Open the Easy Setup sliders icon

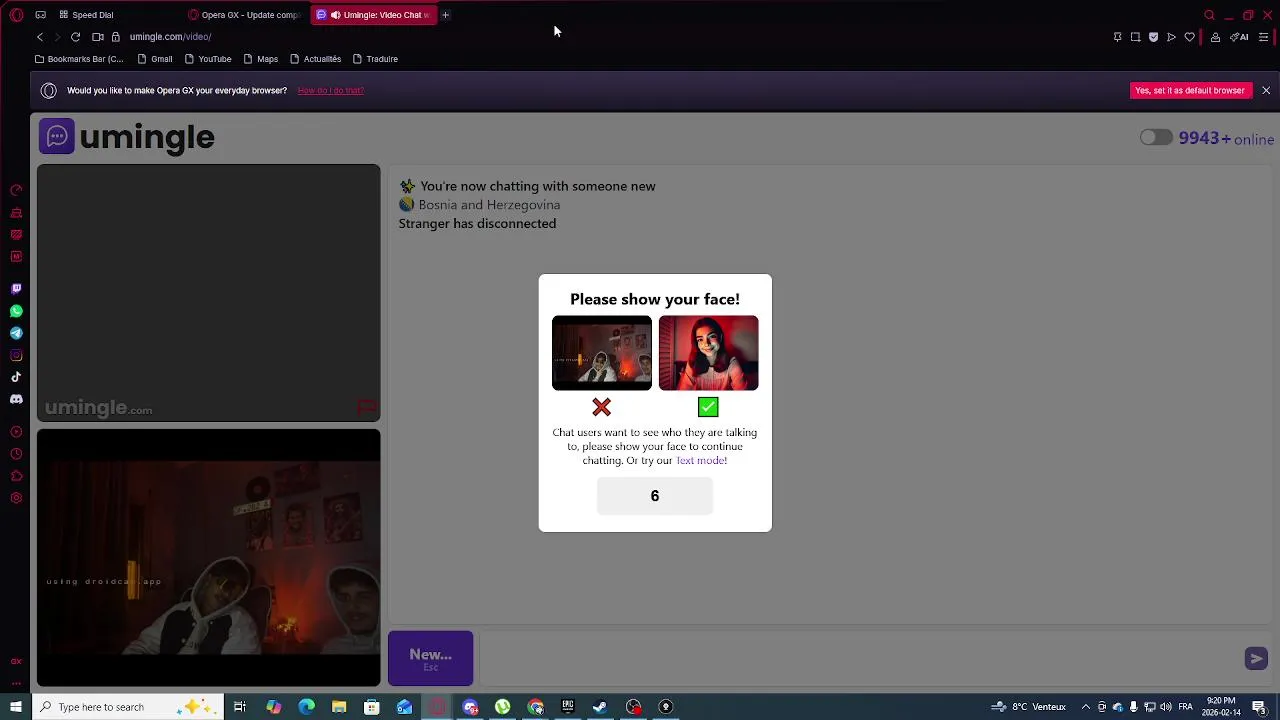(x=1264, y=37)
